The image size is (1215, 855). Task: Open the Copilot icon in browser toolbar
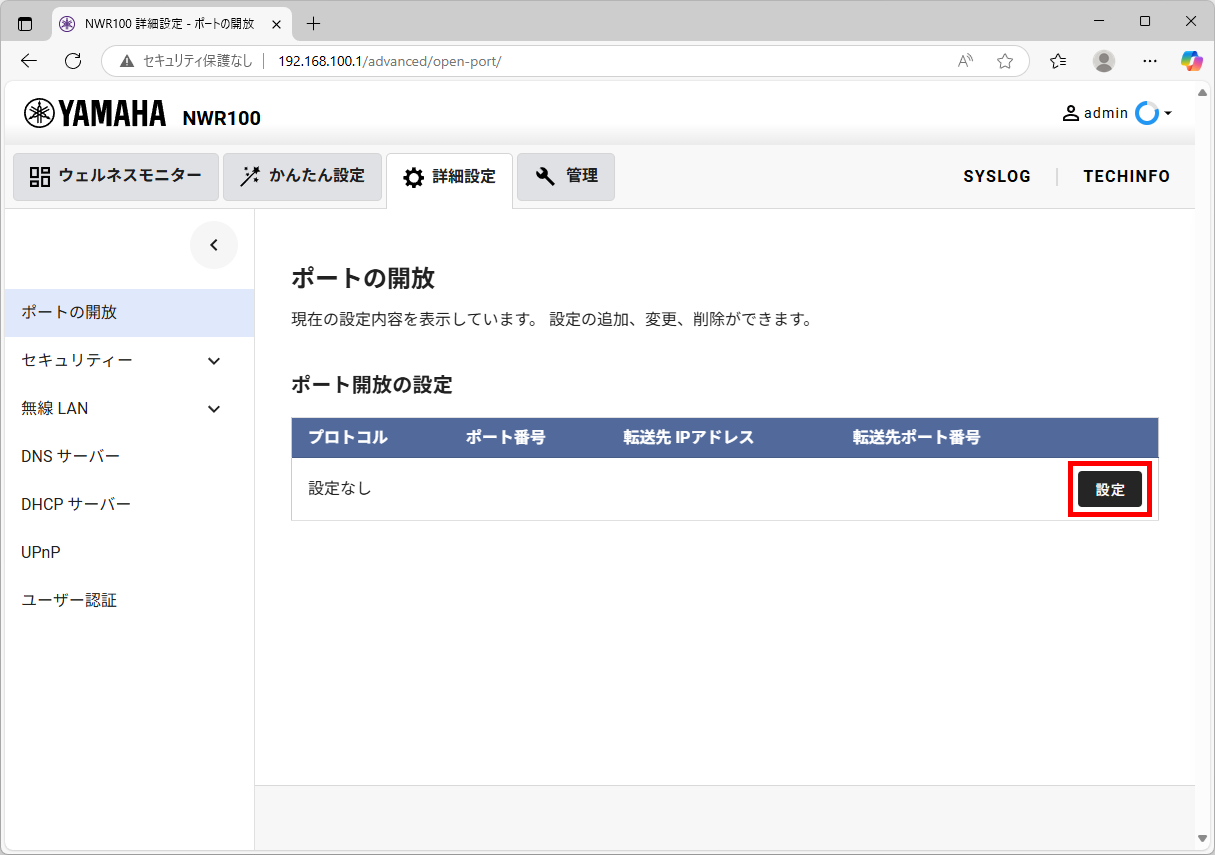pos(1191,61)
